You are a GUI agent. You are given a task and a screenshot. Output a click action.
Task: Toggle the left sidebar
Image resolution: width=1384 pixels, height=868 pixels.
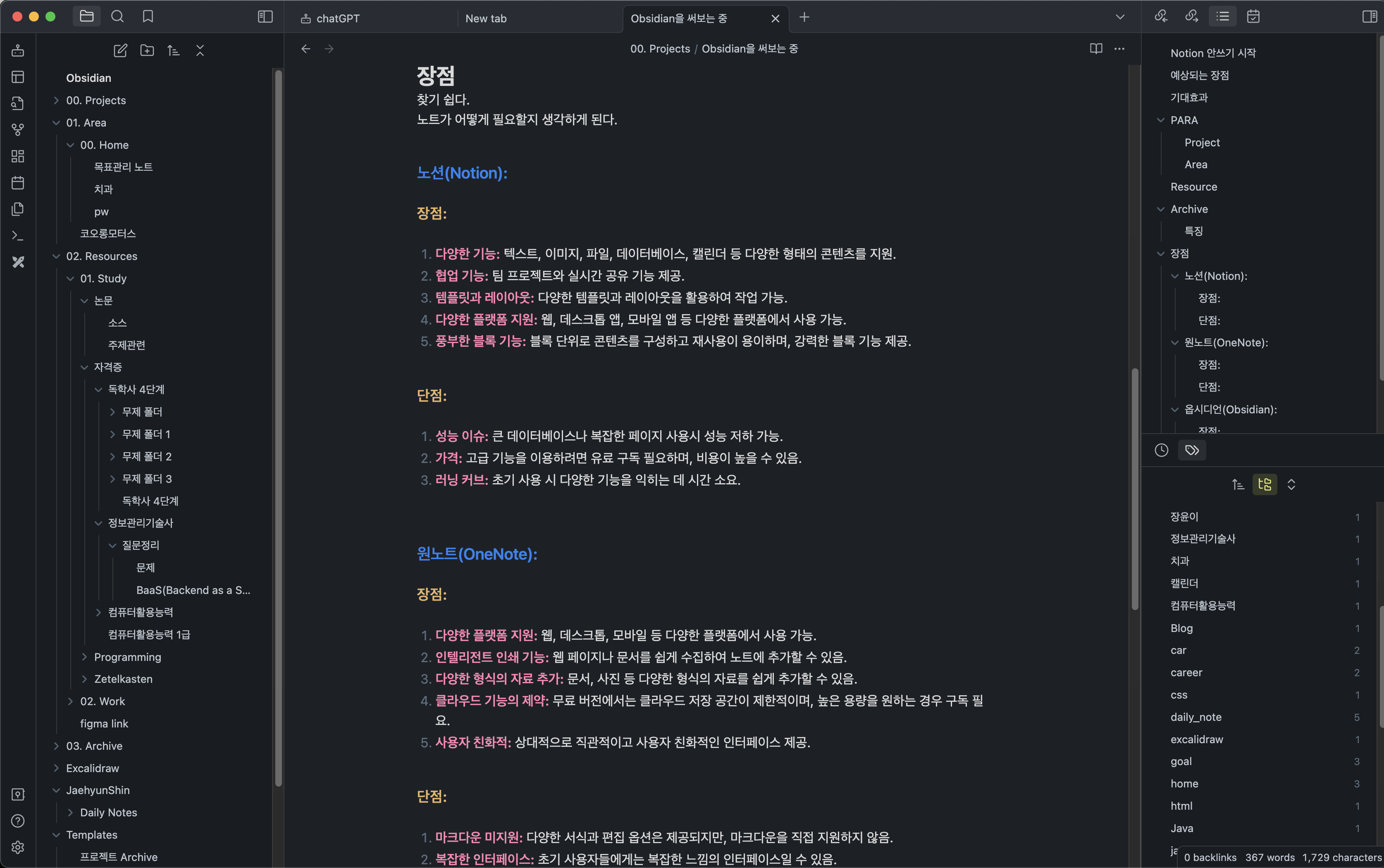click(x=265, y=17)
